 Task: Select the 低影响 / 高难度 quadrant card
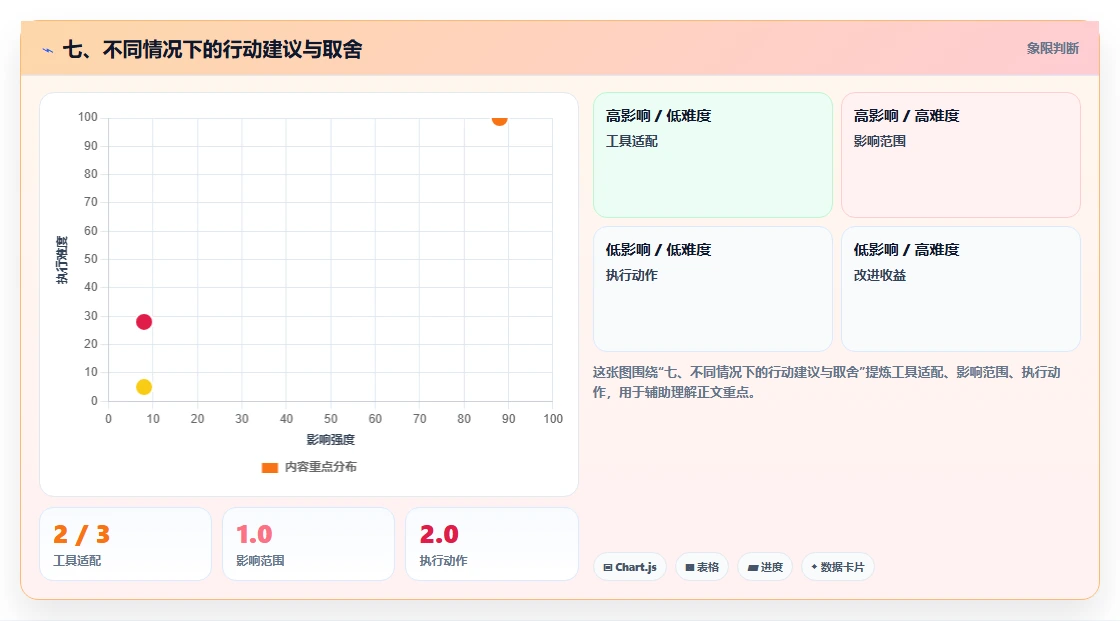[961, 289]
